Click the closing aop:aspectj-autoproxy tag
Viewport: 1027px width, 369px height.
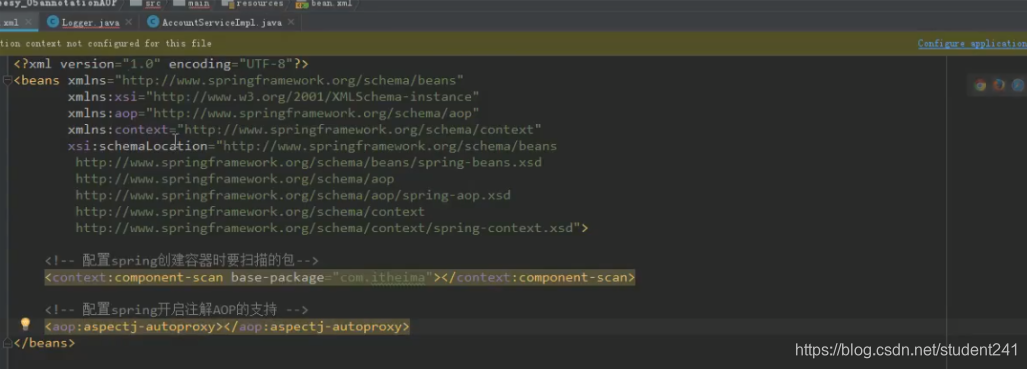point(317,326)
